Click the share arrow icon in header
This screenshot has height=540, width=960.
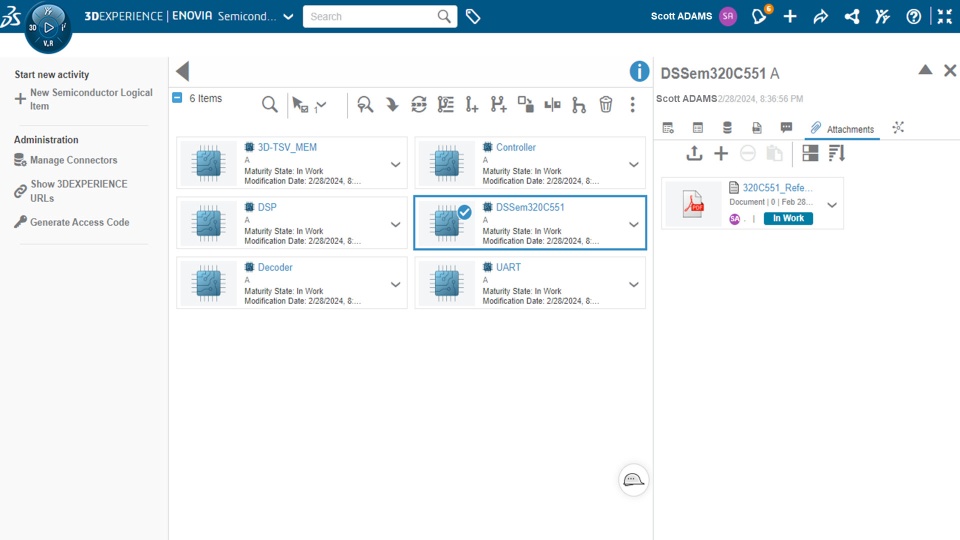pos(820,17)
